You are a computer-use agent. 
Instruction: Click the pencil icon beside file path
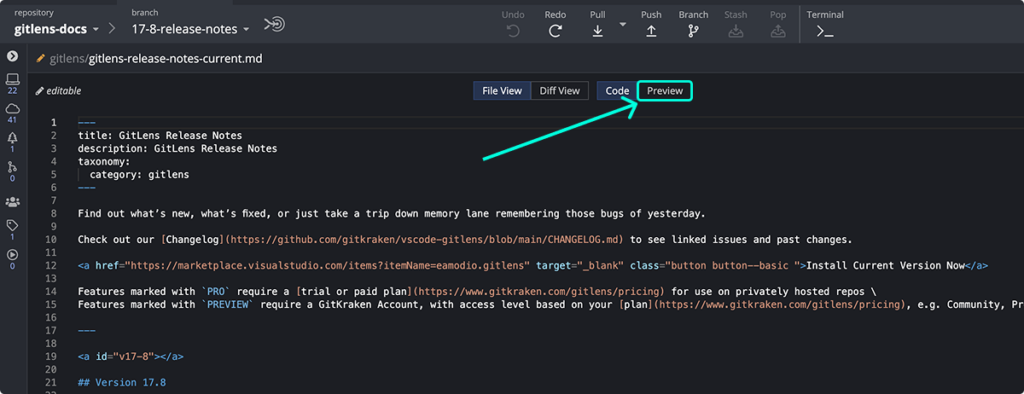coord(40,59)
